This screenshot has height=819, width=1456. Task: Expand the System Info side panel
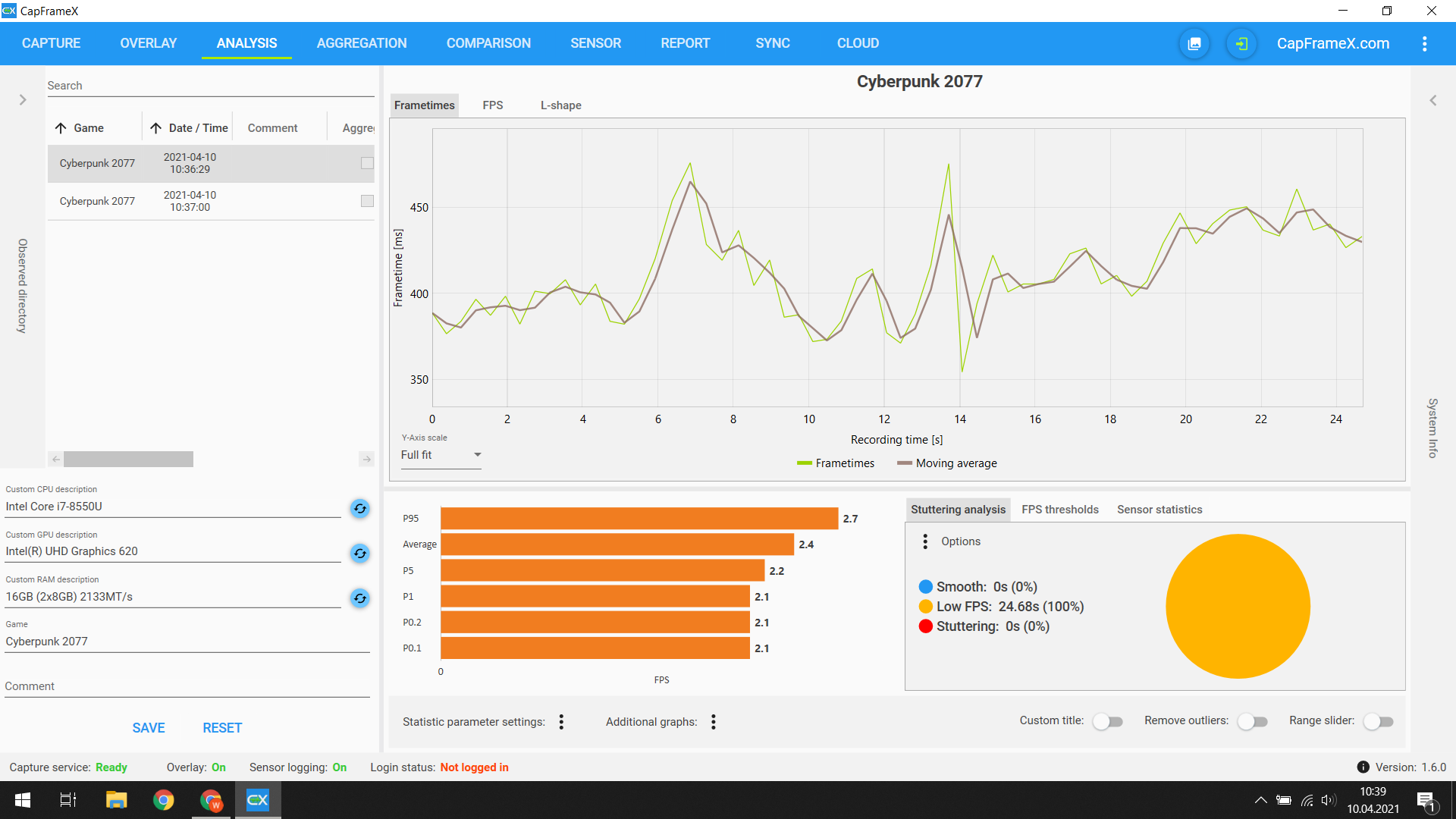click(x=1432, y=100)
